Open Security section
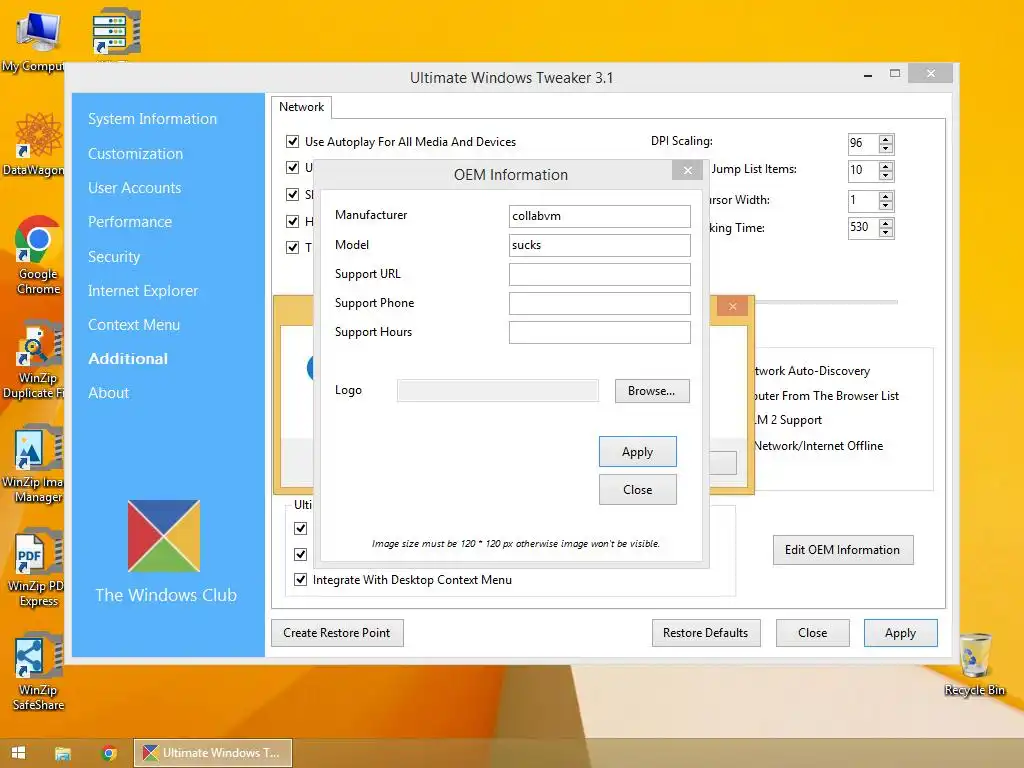Screen dimensions: 1024x768 tap(114, 256)
